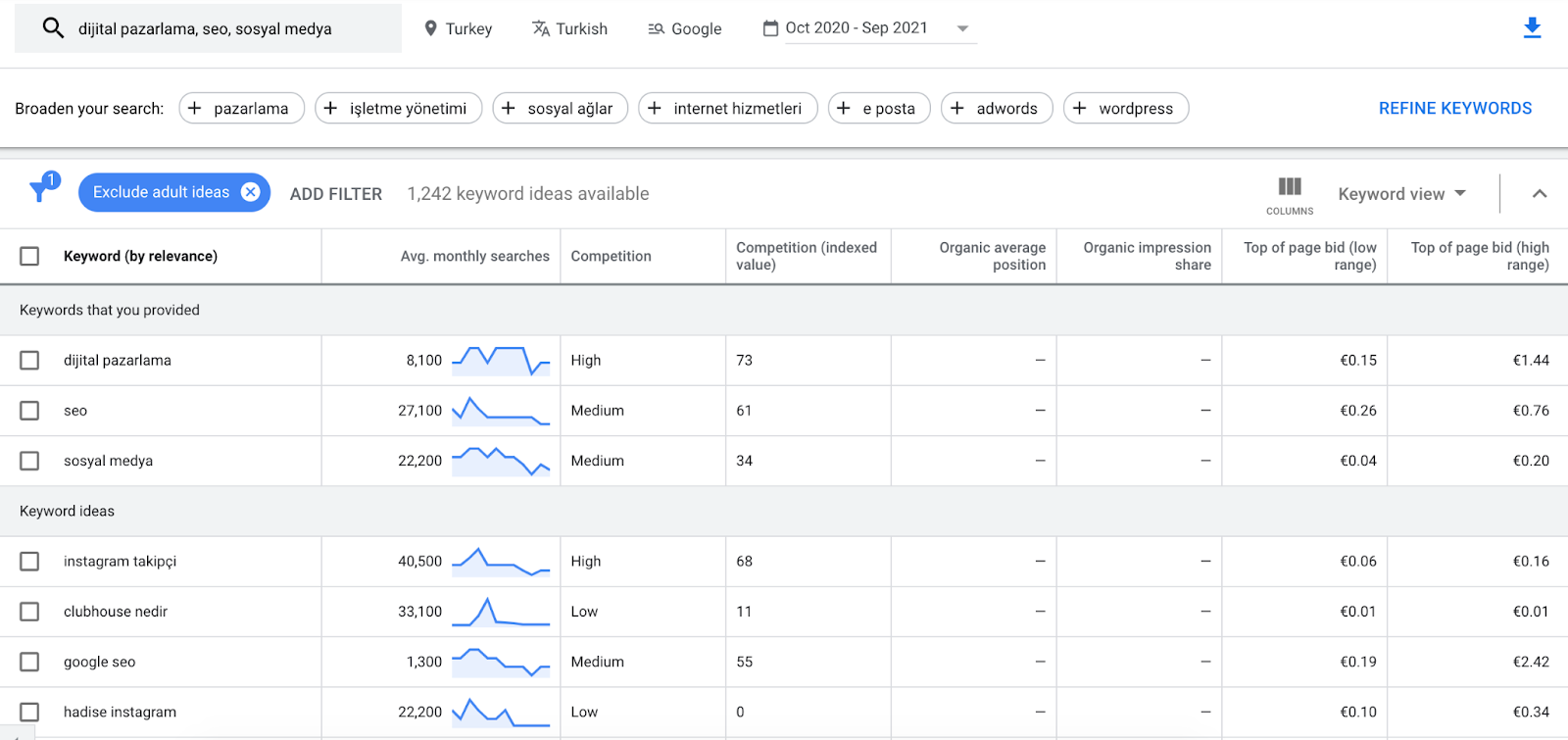Check the clubhouse nedir row checkbox
Image resolution: width=1568 pixels, height=740 pixels.
29,612
